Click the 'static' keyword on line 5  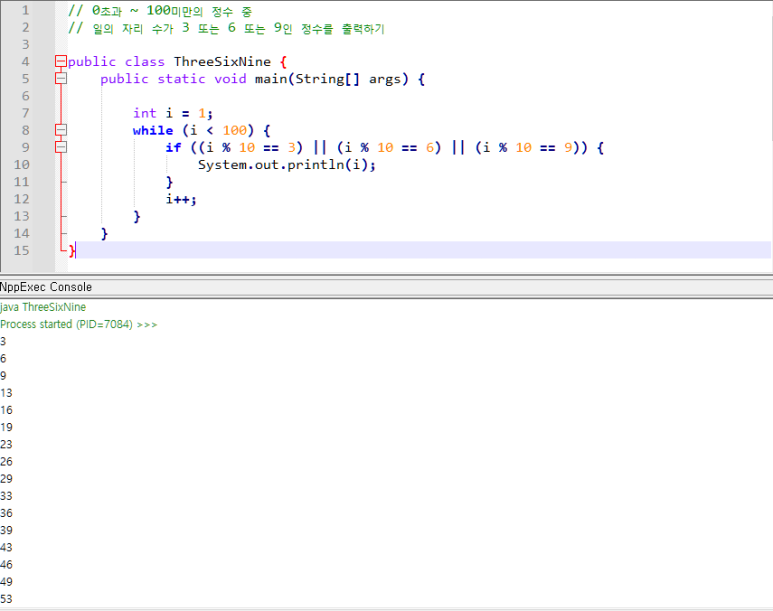[x=181, y=79]
